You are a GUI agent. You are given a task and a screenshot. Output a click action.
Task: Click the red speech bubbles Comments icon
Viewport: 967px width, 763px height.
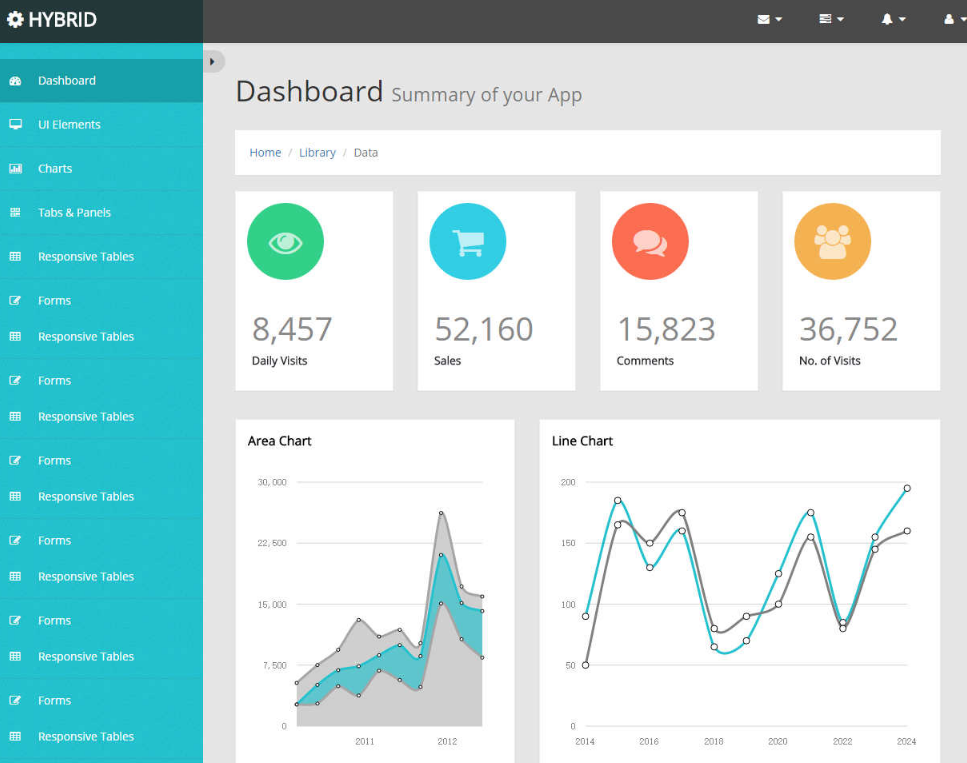coord(650,241)
